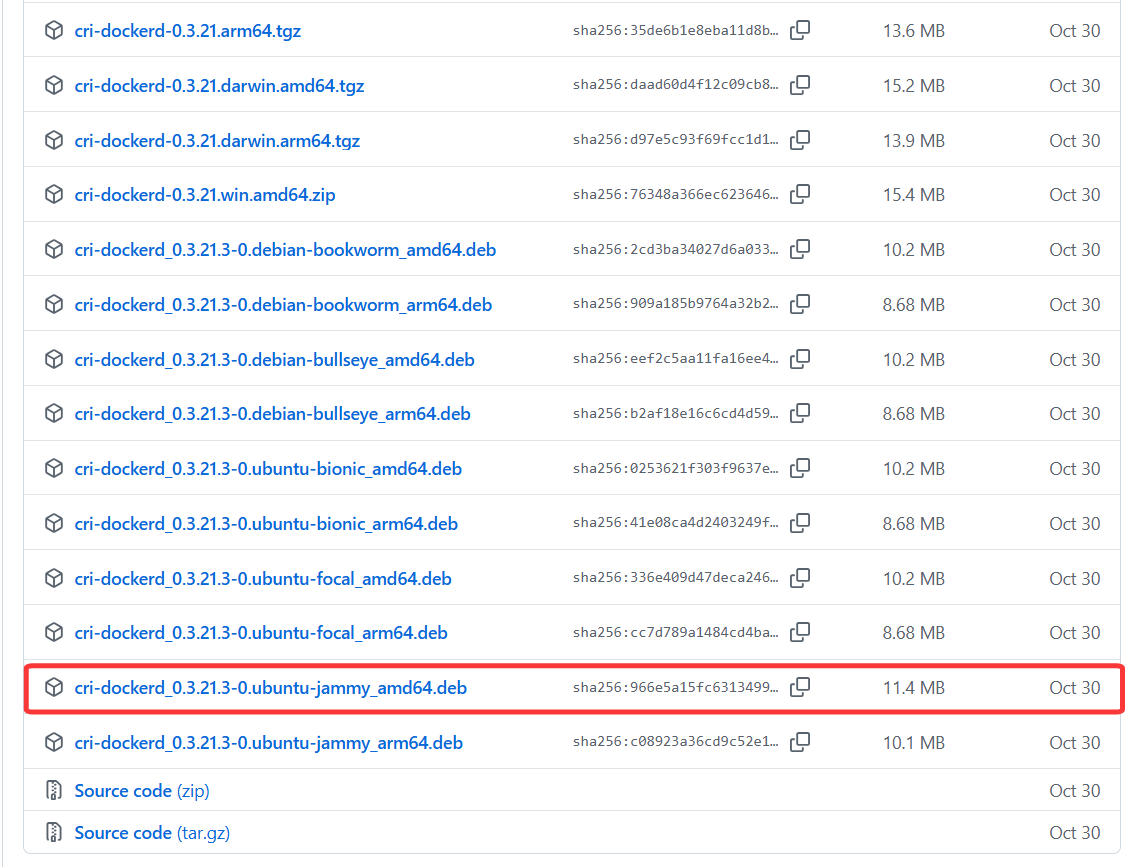Open cri-dockerd debian-bookworm_arm64.deb link
The image size is (1141, 867).
tap(283, 305)
